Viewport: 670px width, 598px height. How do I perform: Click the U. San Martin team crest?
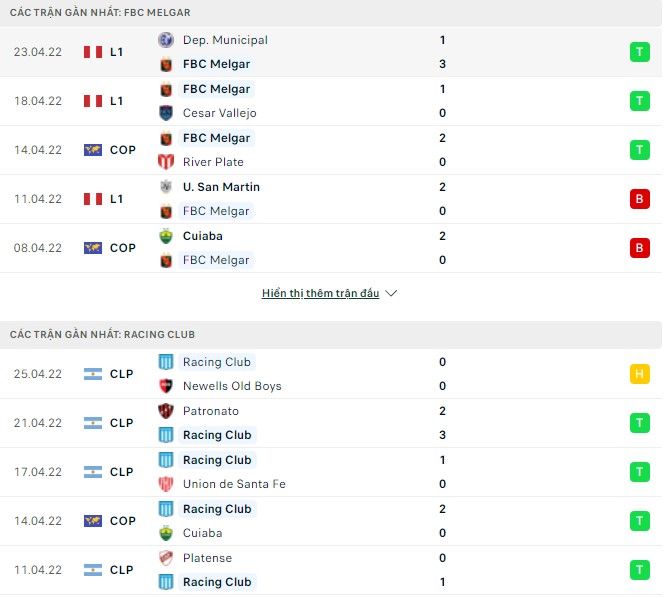[166, 187]
